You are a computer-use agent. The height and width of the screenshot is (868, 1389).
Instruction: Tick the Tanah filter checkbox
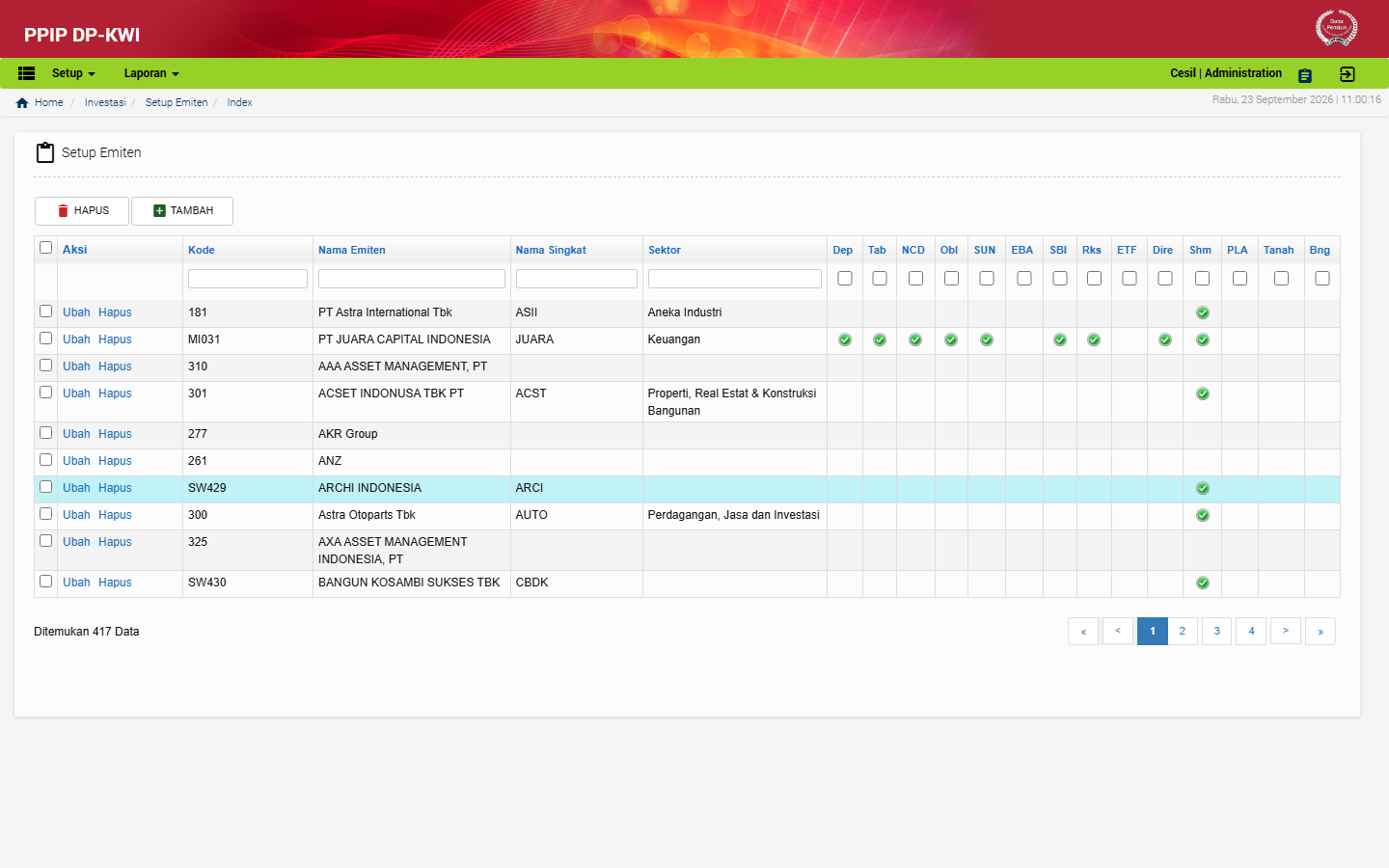click(x=1281, y=279)
